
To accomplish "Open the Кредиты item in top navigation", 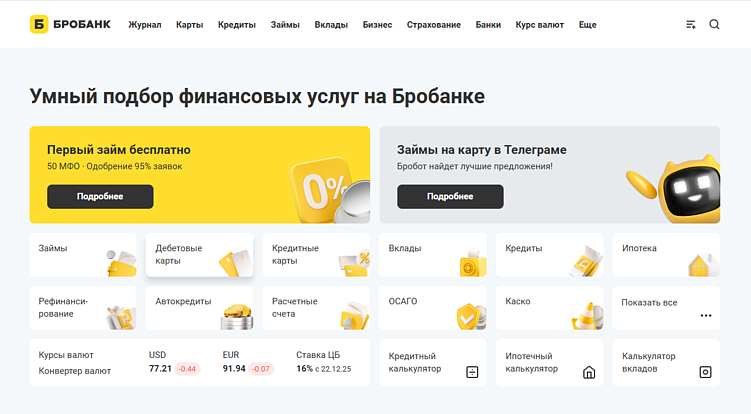I will click(237, 25).
